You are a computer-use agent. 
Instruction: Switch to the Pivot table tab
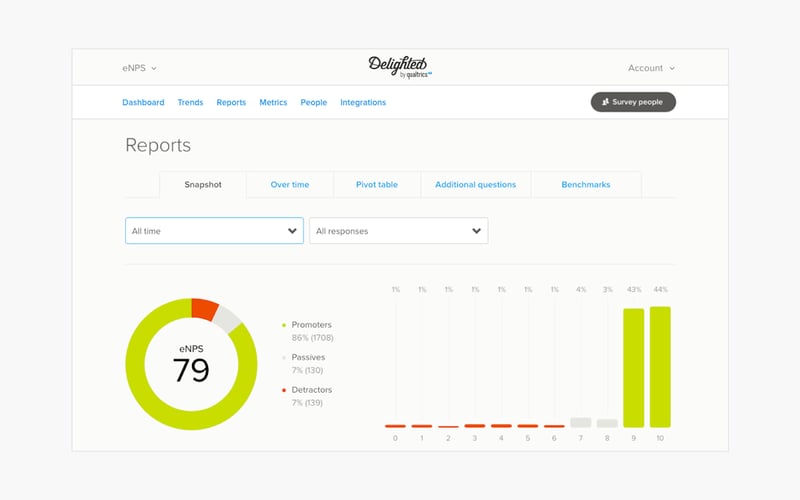(377, 185)
